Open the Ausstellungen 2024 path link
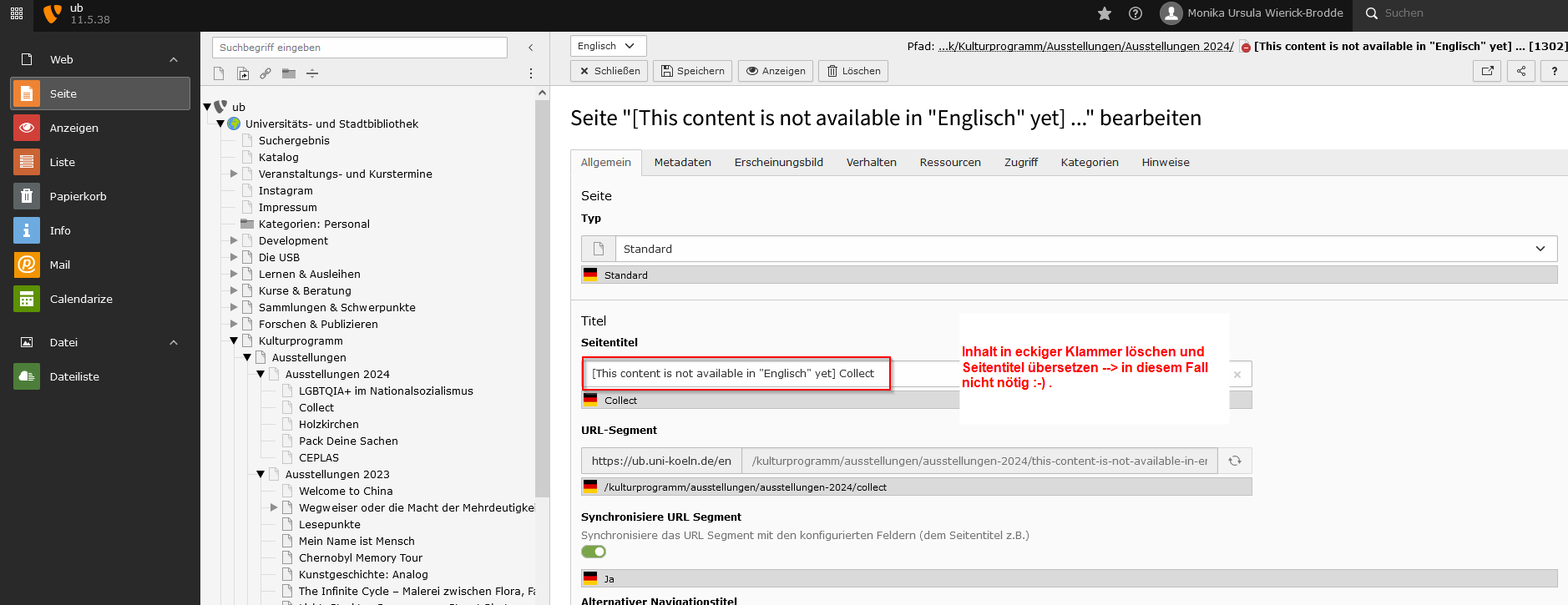 (x=1178, y=46)
